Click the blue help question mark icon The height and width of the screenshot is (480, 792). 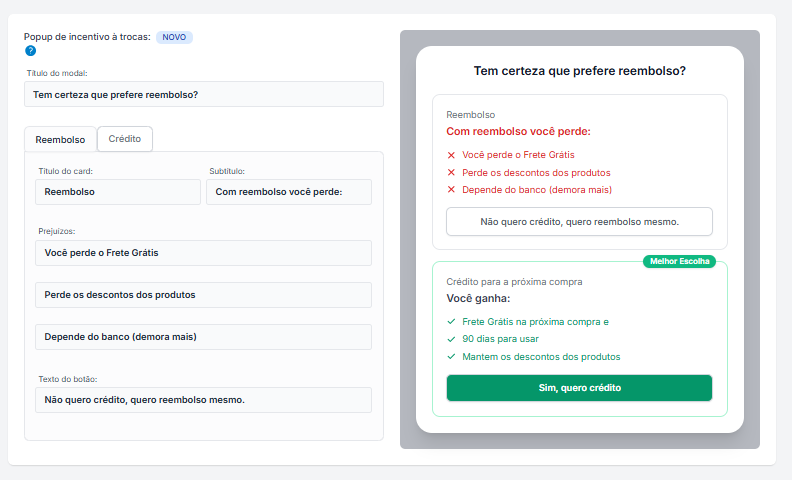30,50
